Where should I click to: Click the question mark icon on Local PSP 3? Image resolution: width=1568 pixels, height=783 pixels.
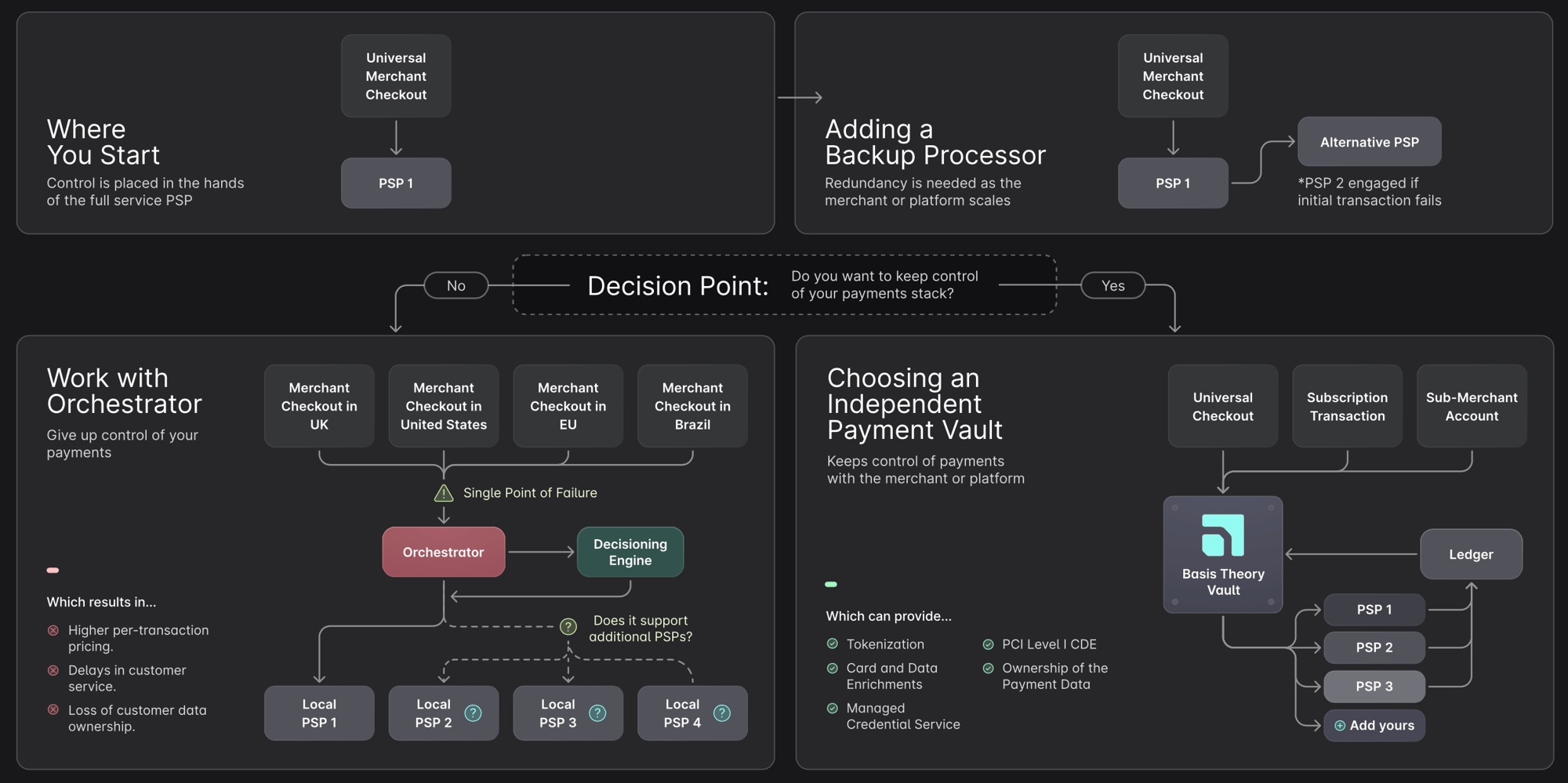(597, 713)
